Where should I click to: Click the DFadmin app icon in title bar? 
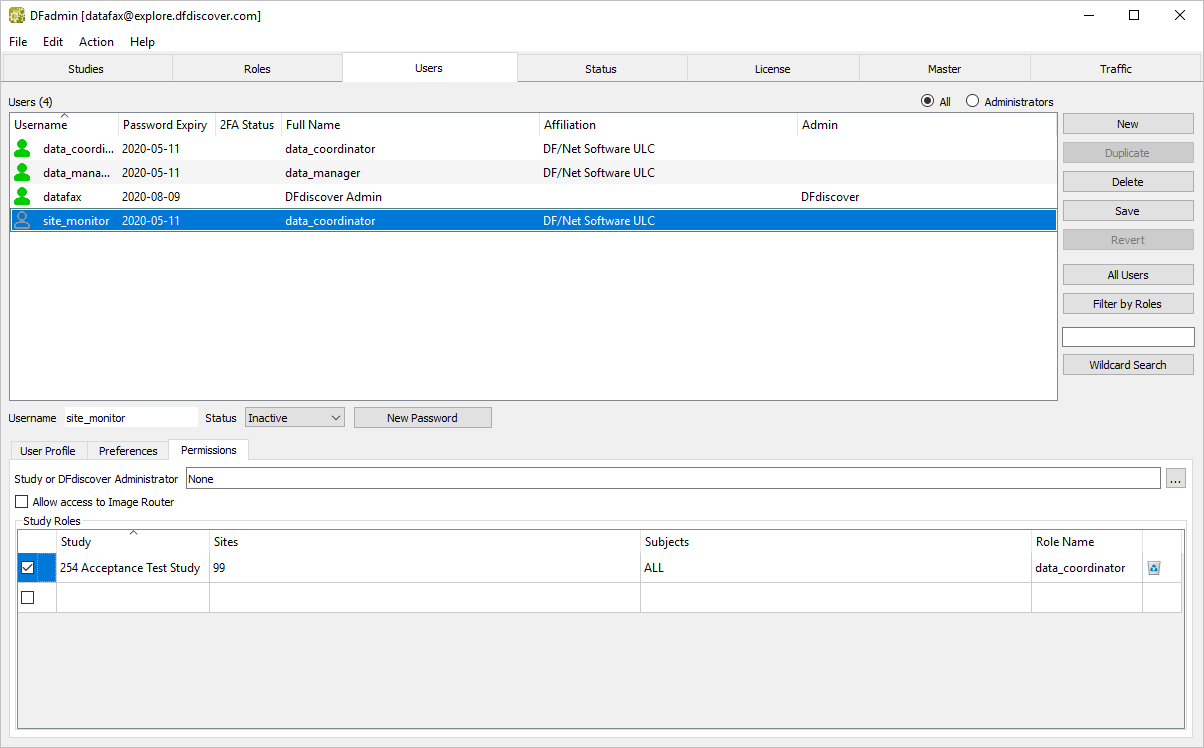tap(17, 16)
